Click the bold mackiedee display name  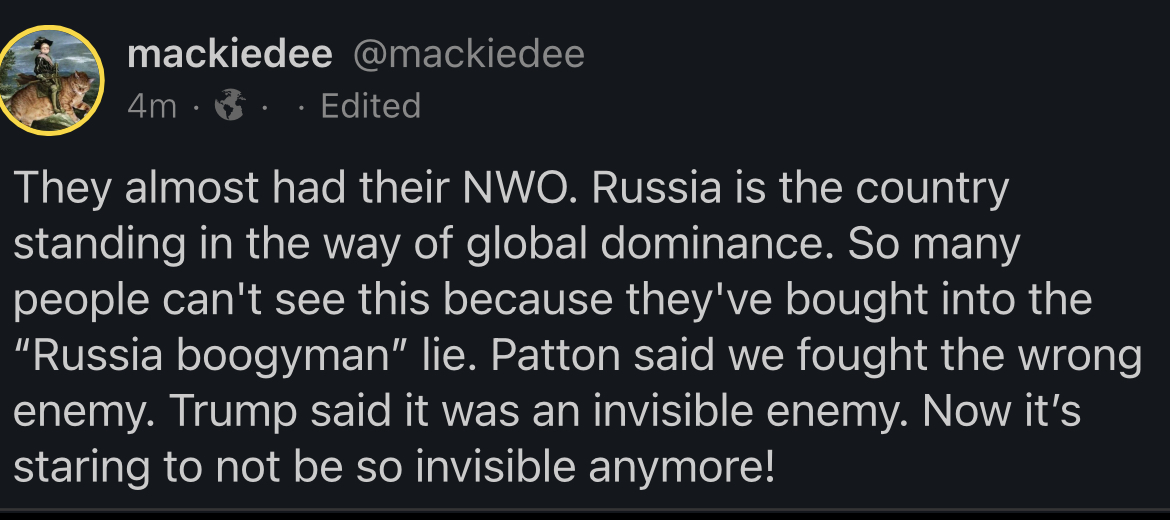(x=229, y=54)
